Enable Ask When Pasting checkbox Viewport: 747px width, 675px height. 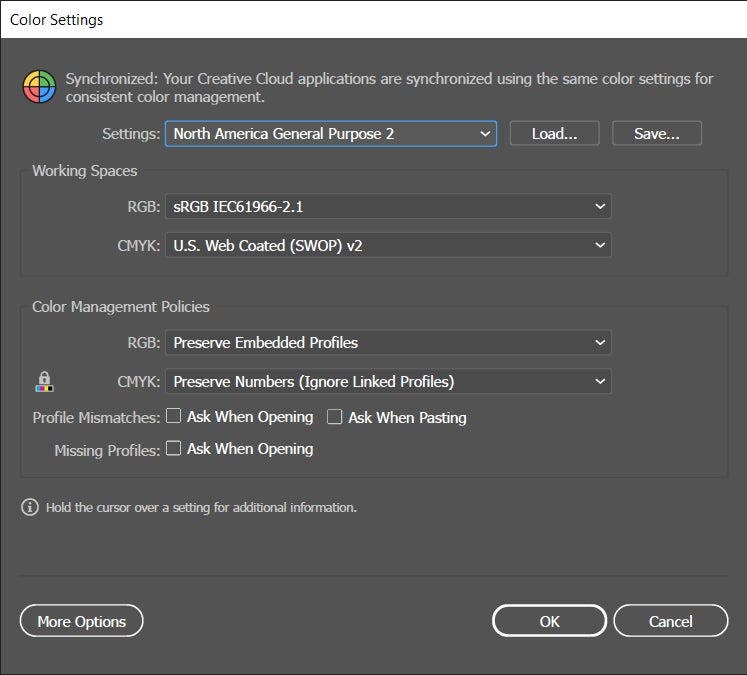pyautogui.click(x=335, y=417)
